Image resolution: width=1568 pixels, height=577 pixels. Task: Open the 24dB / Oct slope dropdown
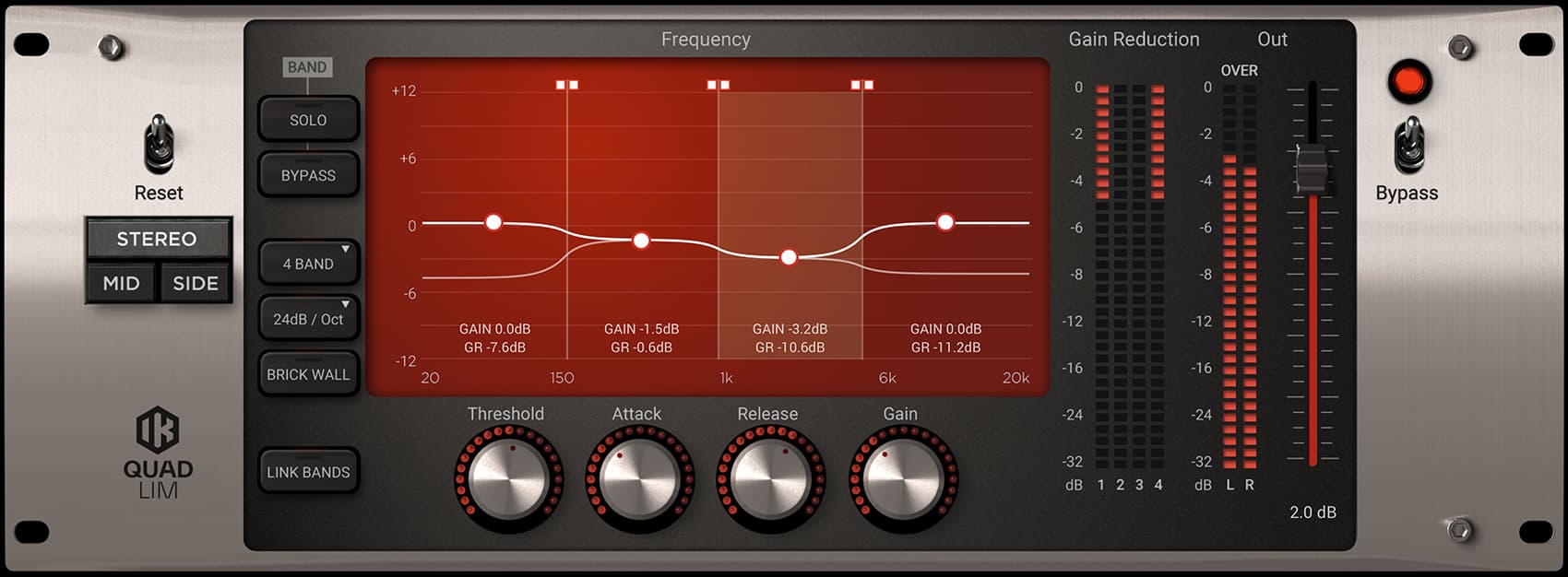click(308, 319)
